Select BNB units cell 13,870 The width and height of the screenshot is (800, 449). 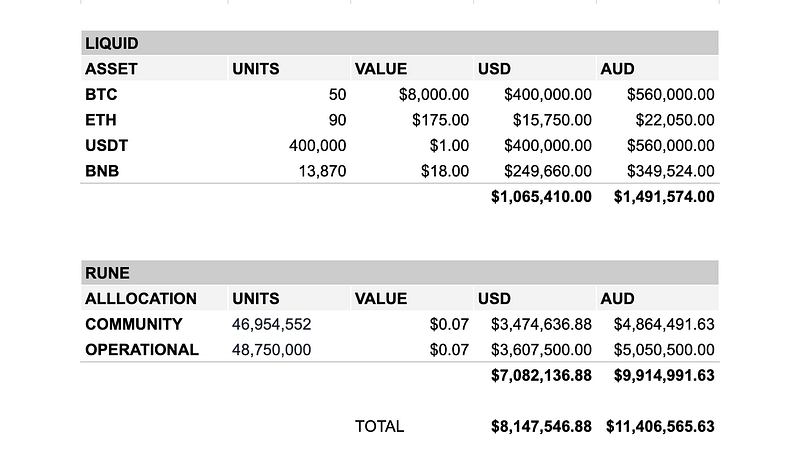click(322, 171)
